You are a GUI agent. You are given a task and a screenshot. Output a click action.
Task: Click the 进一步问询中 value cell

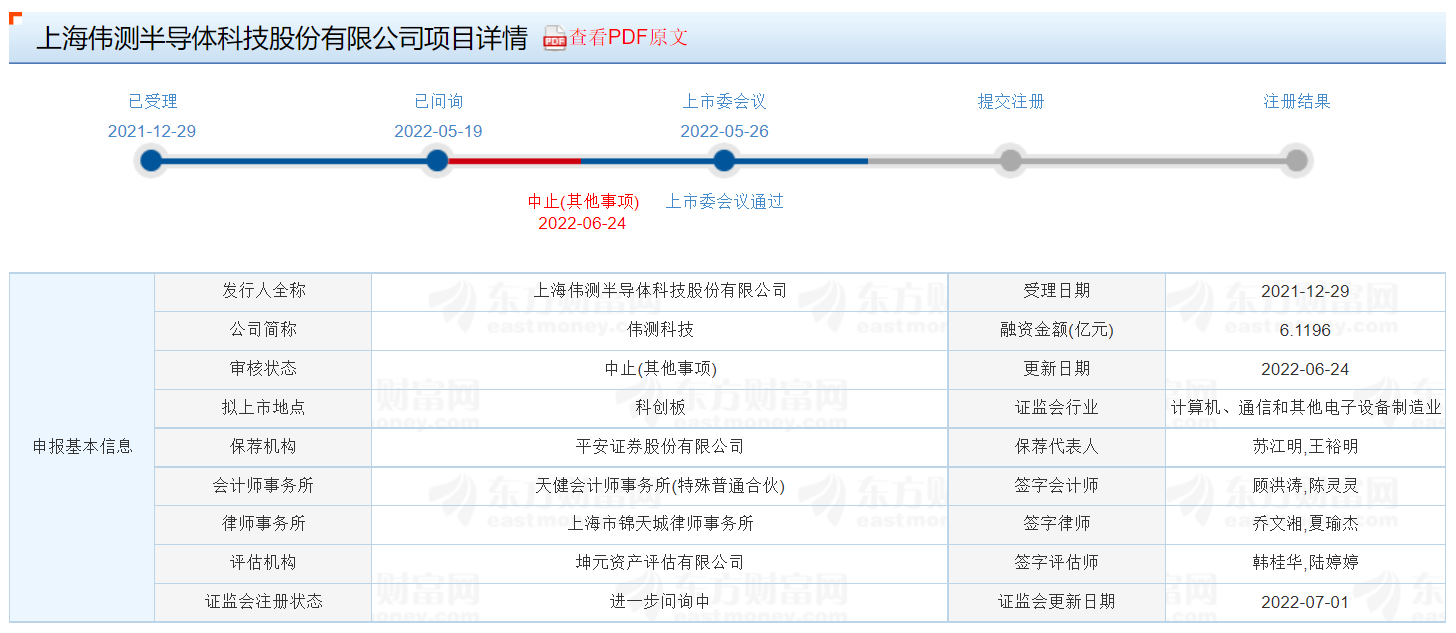pos(660,602)
